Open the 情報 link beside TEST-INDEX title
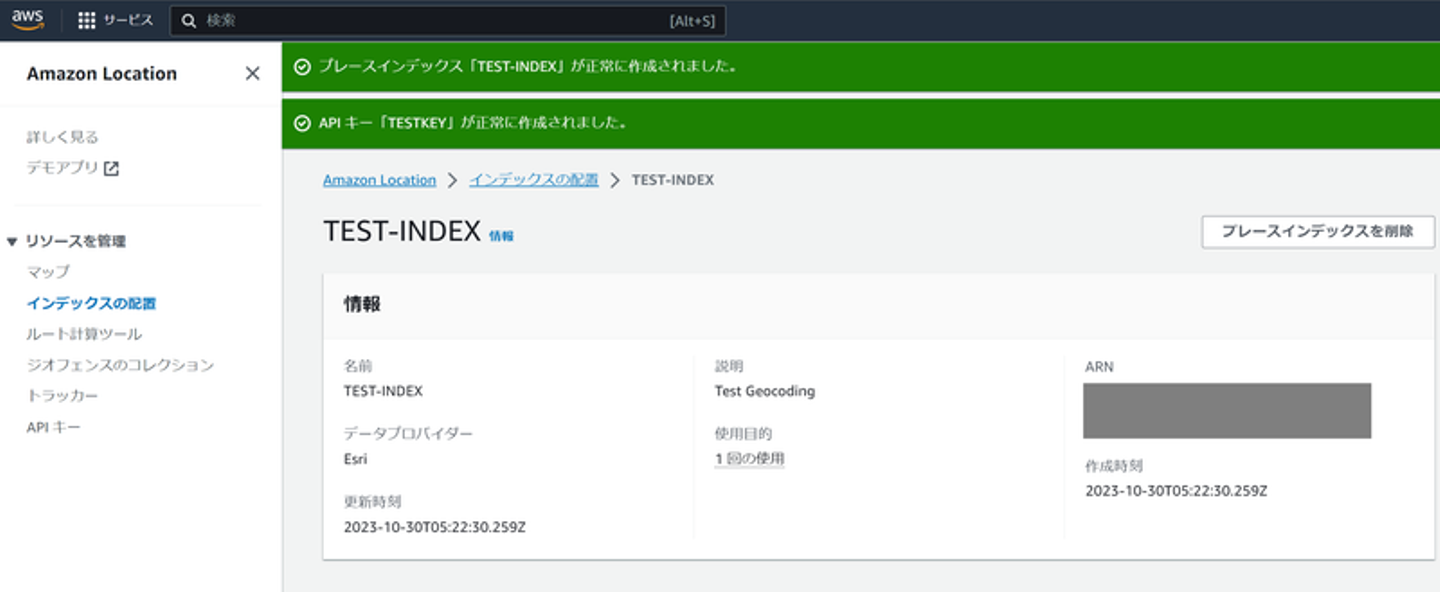Screen dimensions: 1440x592 pyautogui.click(x=501, y=236)
